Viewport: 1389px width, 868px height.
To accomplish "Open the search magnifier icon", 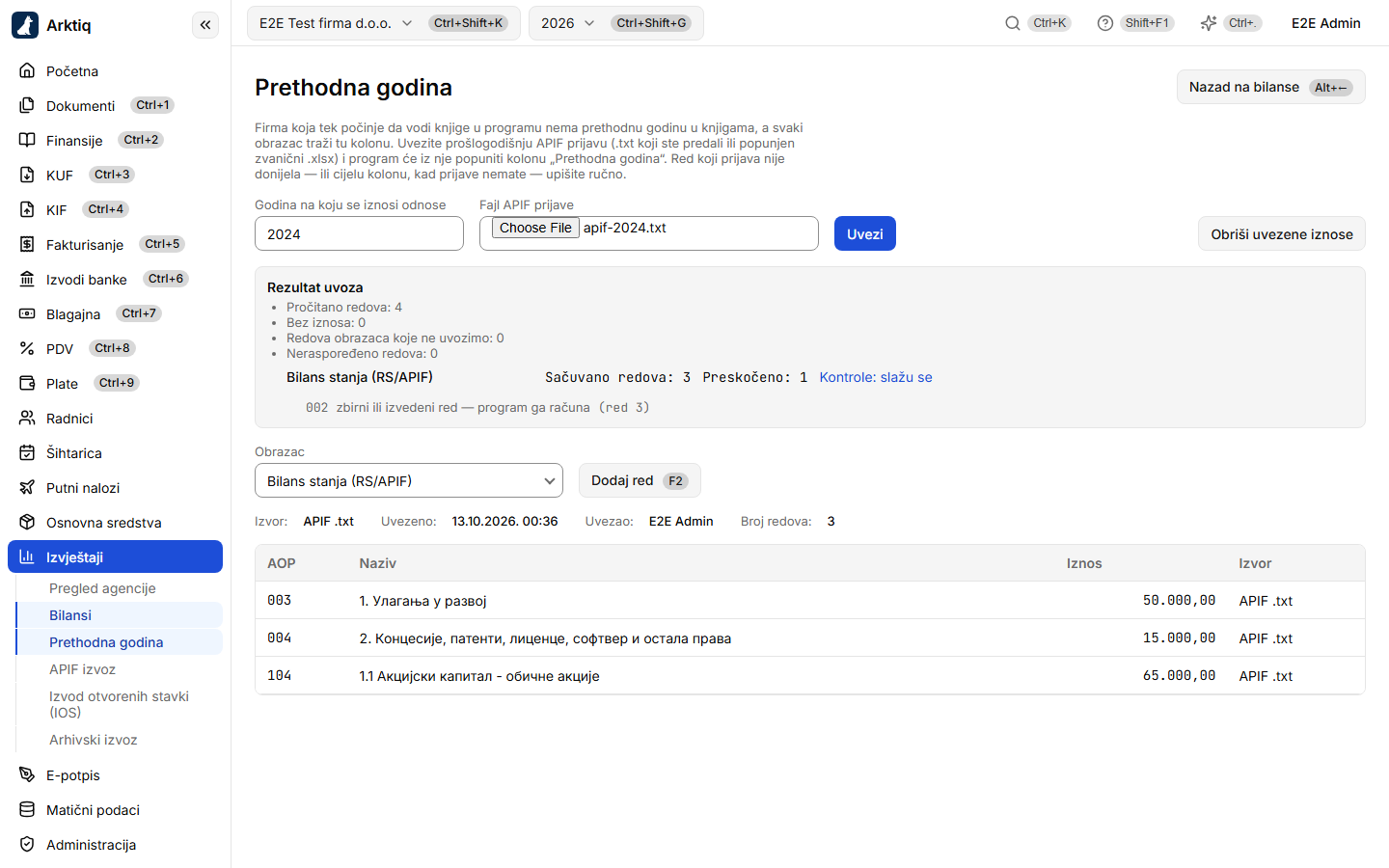I will coord(1013,23).
